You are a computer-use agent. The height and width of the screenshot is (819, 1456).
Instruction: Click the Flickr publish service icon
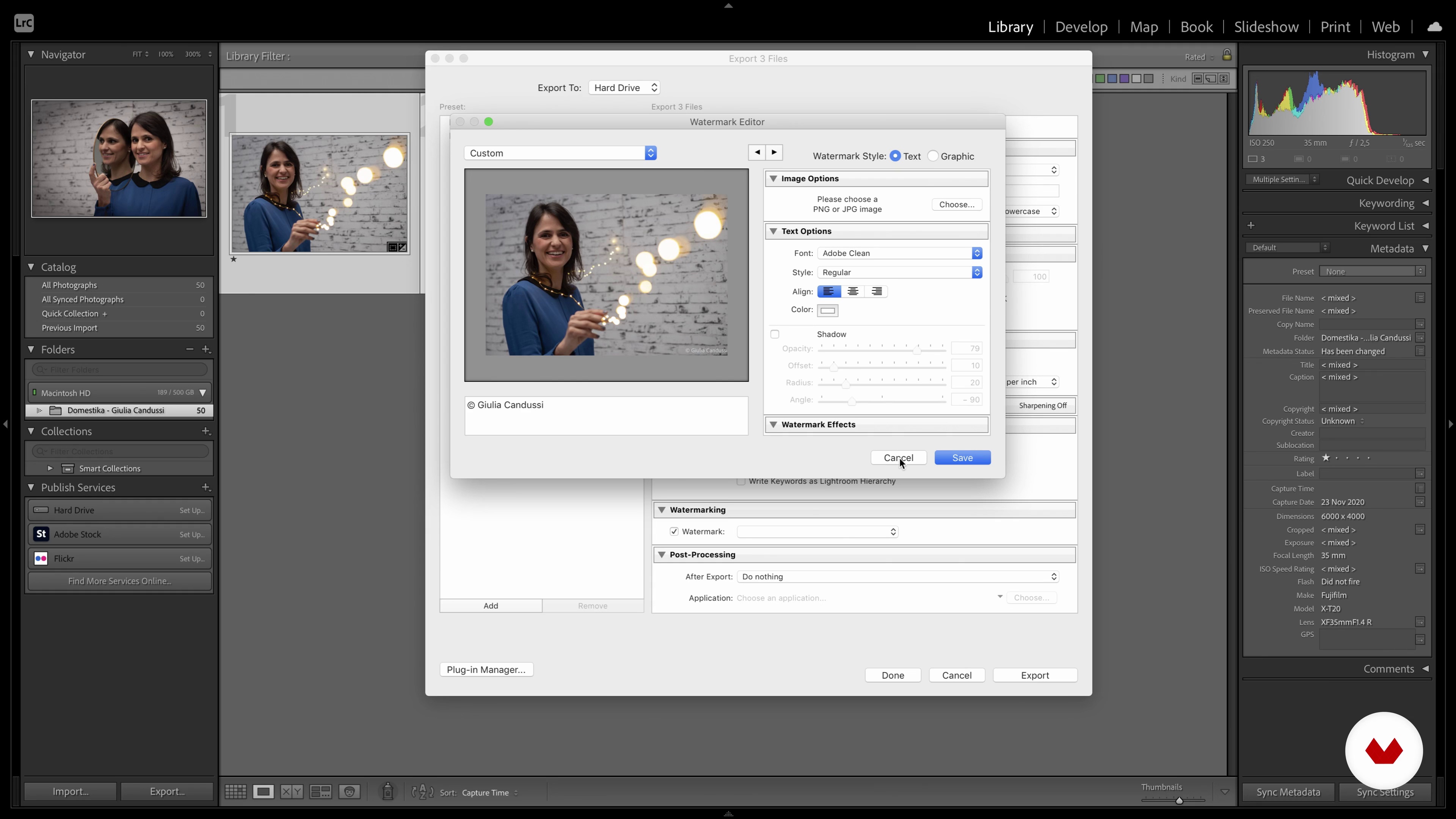pos(41,559)
